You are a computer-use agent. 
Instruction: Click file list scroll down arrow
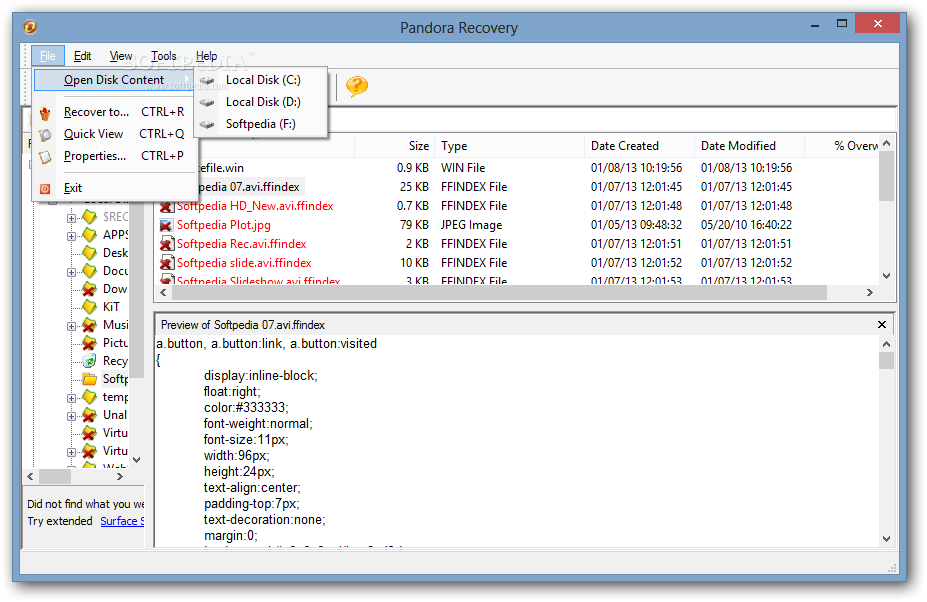coord(886,276)
